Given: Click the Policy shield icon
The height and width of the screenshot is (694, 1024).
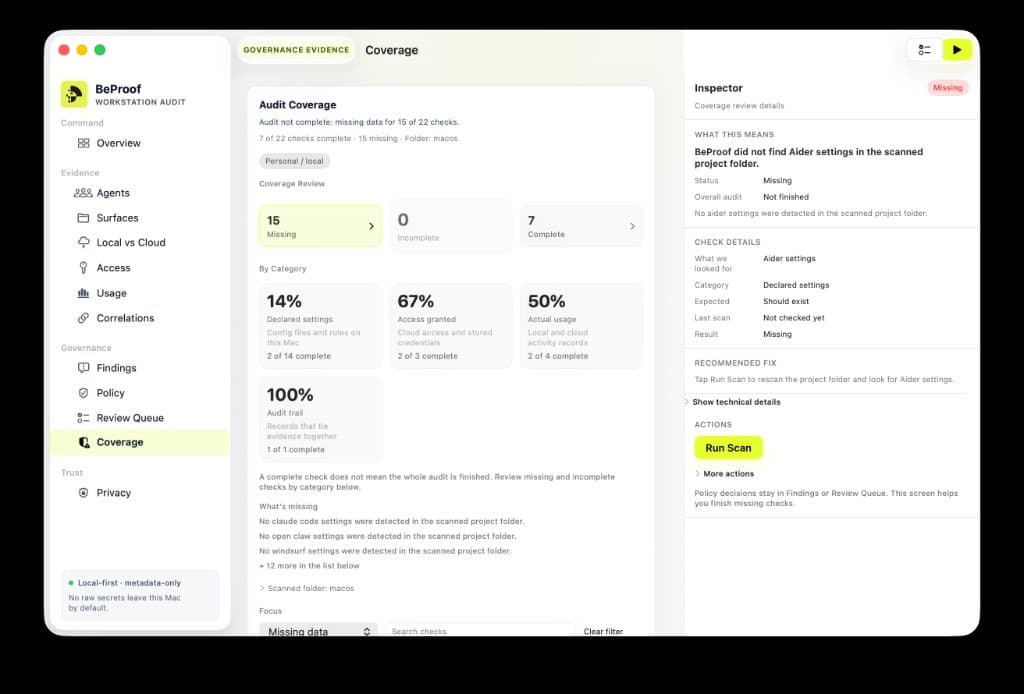Looking at the screenshot, I should 84,392.
